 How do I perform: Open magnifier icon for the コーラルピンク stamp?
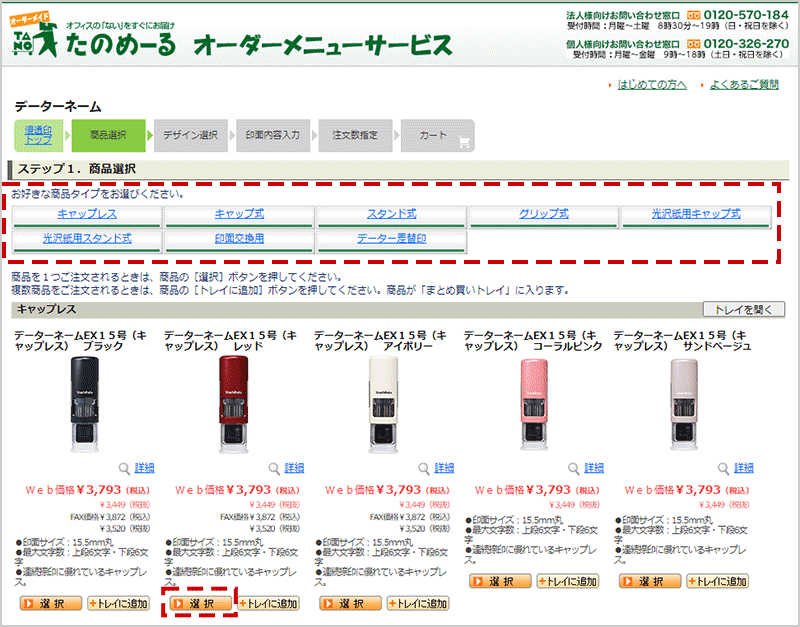click(x=573, y=468)
